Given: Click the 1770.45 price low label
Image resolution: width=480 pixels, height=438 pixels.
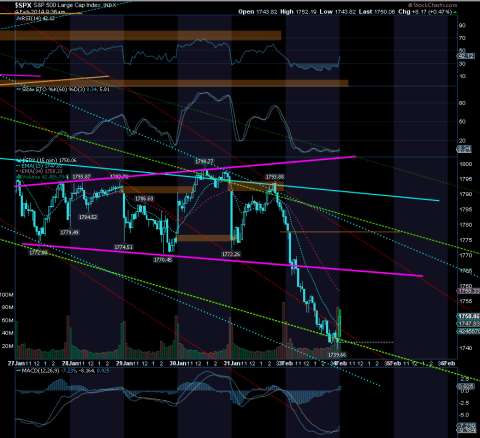Looking at the screenshot, I should (x=163, y=260).
